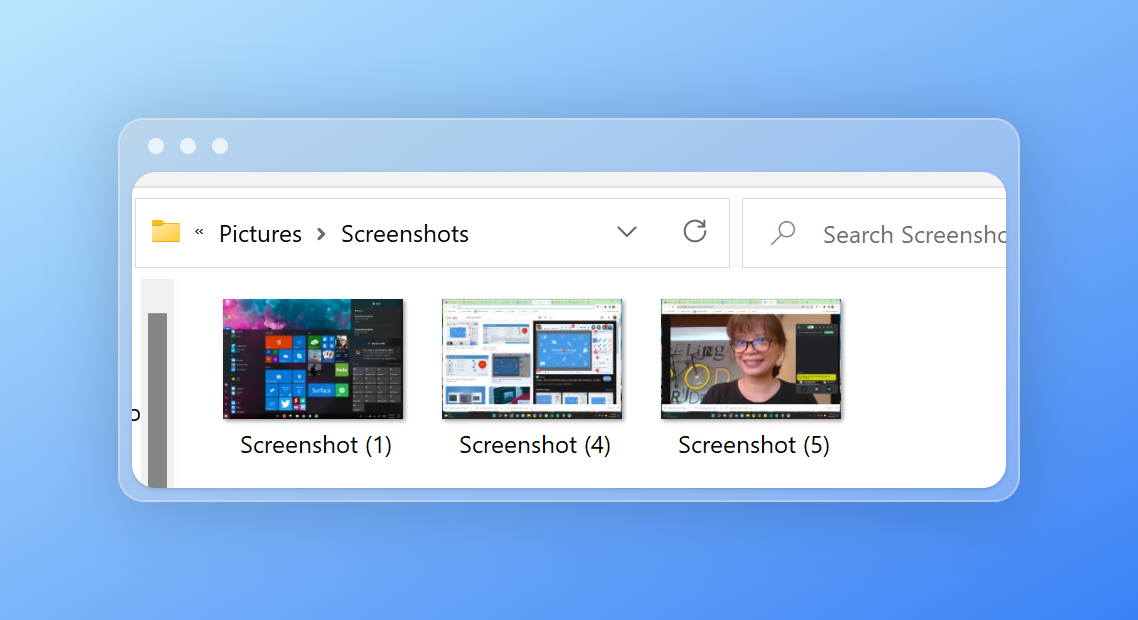The image size is (1138, 620).
Task: Select the Screenshot (4) file name
Action: [534, 445]
